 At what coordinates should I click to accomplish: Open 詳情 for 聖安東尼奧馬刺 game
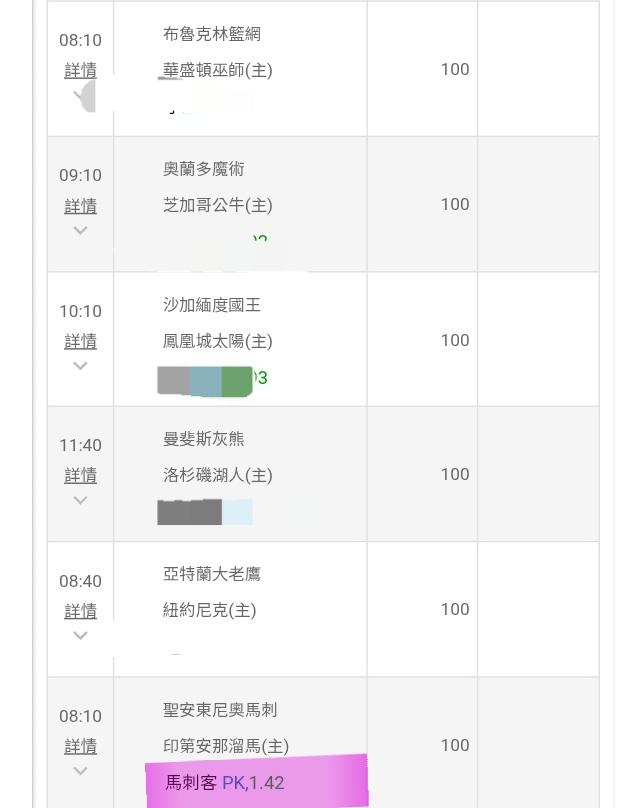tap(80, 746)
